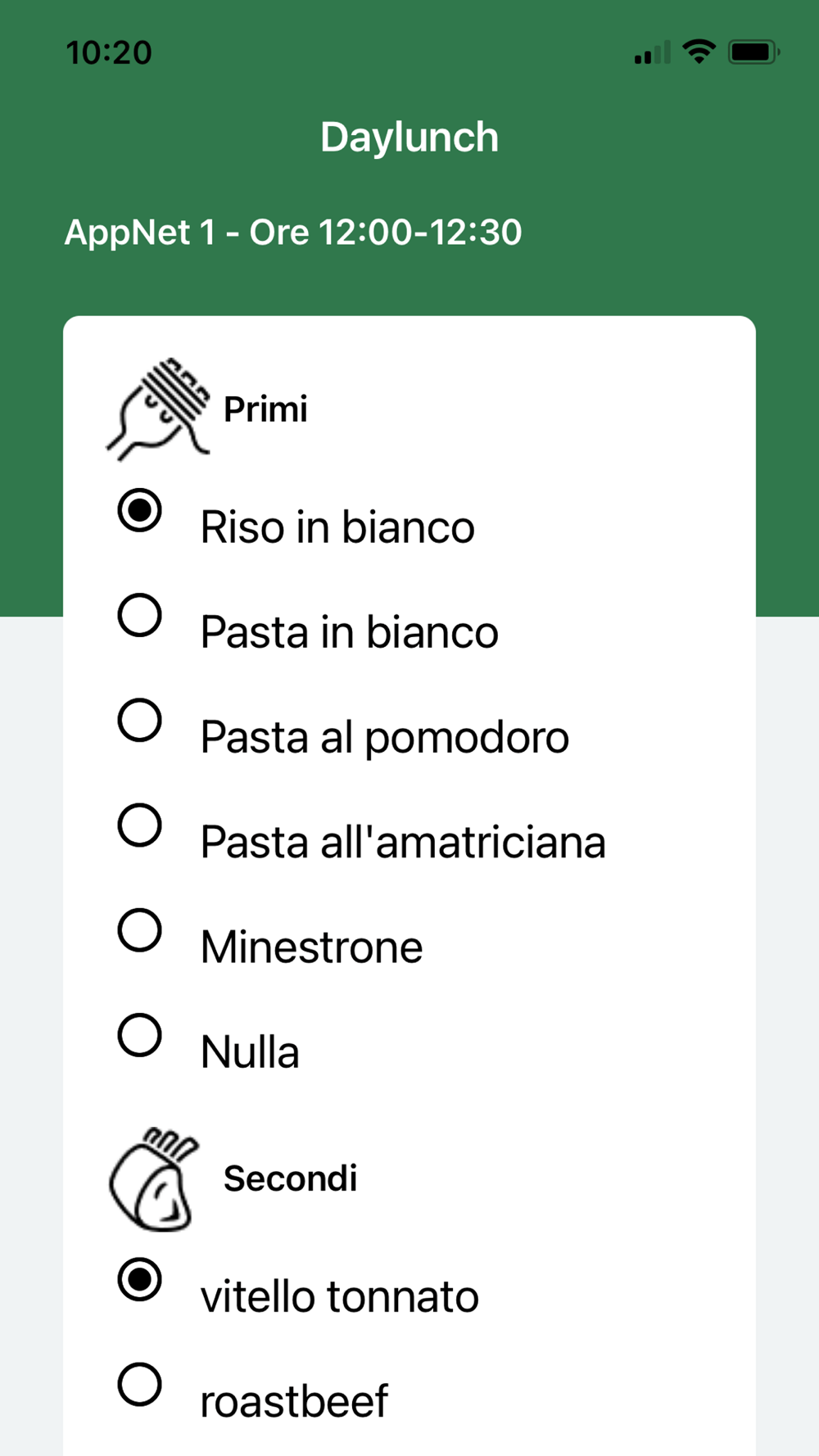Choose the Pasta in bianco radio button
Image resolution: width=819 pixels, height=1456 pixels.
click(x=139, y=615)
